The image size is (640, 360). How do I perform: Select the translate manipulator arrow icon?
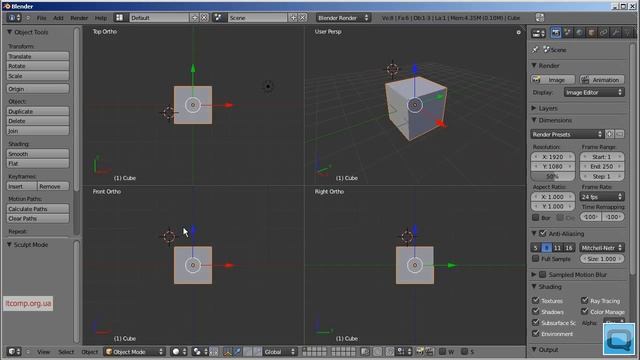click(238, 351)
